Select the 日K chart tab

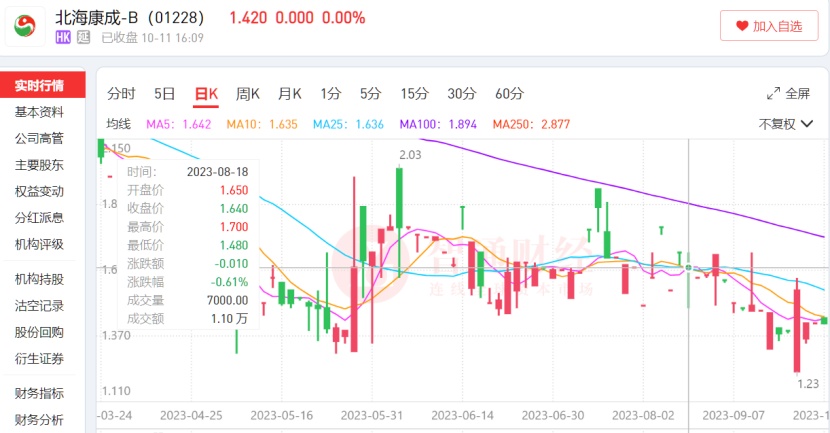206,94
